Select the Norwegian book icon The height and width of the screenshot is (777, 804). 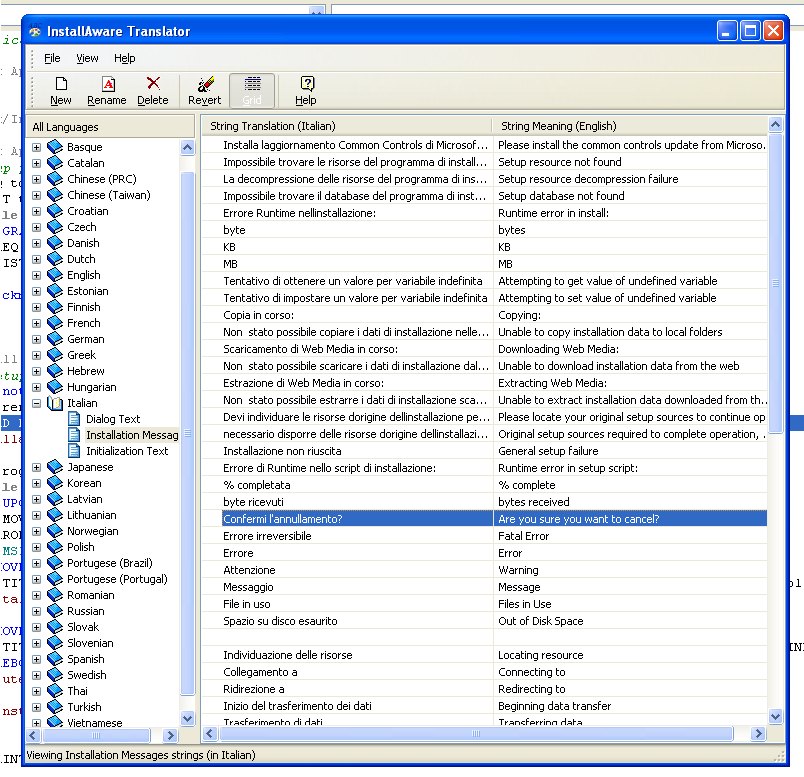click(55, 531)
